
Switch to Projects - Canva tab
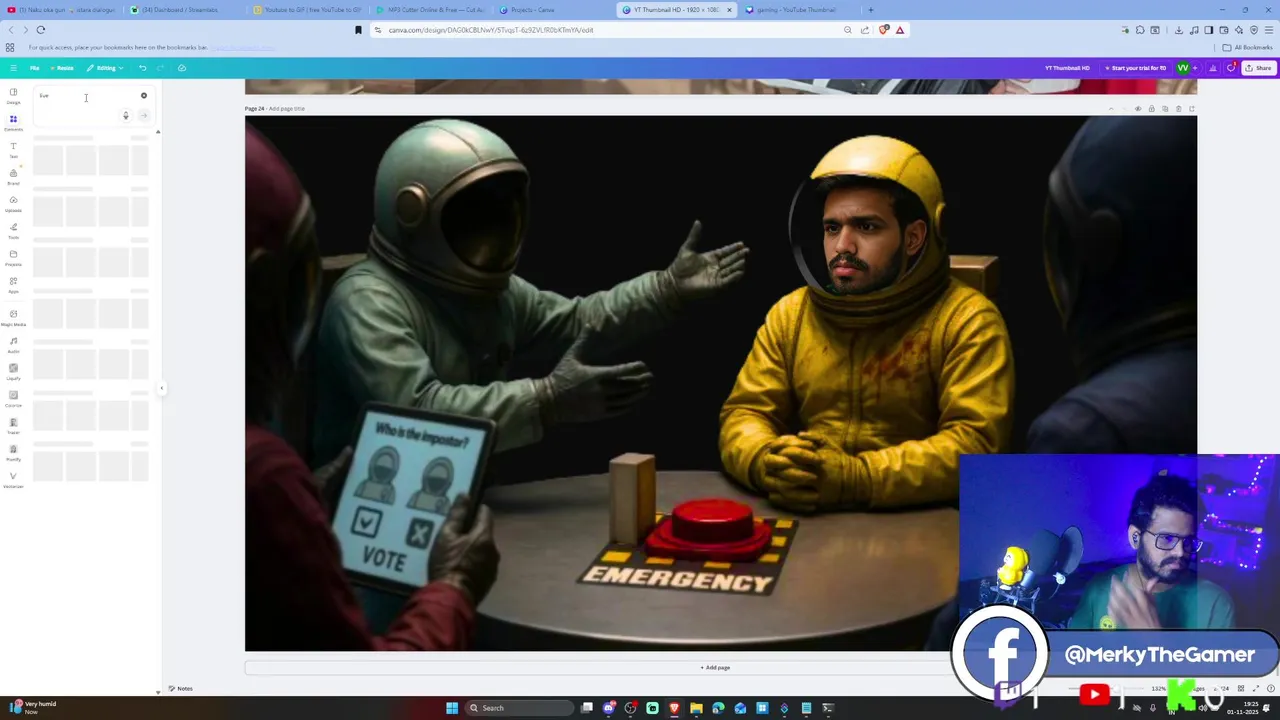[x=553, y=10]
